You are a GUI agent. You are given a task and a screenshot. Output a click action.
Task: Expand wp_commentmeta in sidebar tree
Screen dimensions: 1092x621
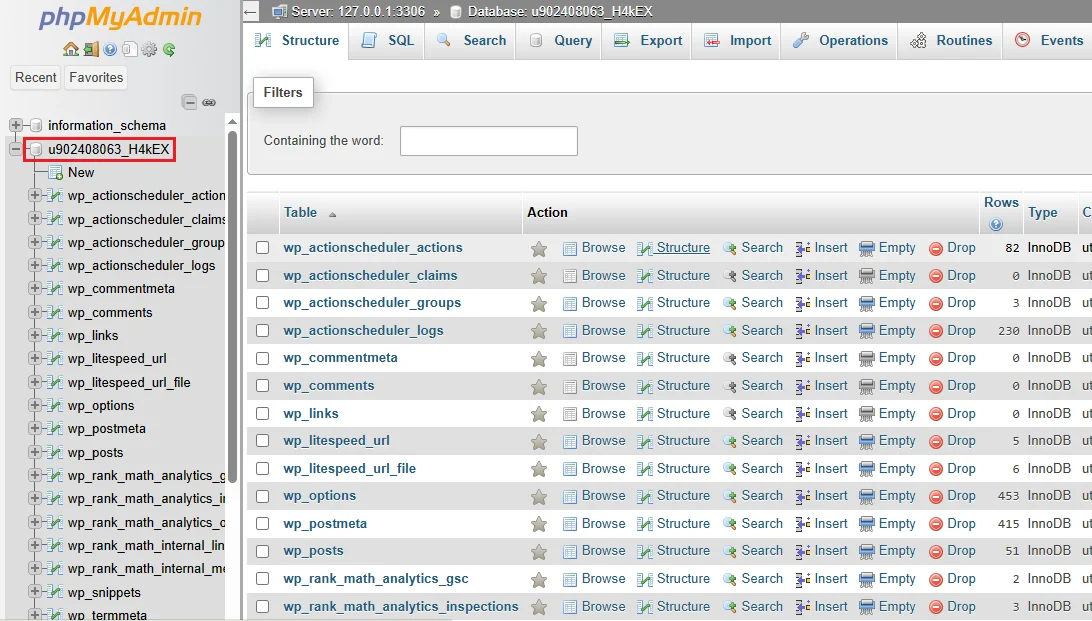34,288
